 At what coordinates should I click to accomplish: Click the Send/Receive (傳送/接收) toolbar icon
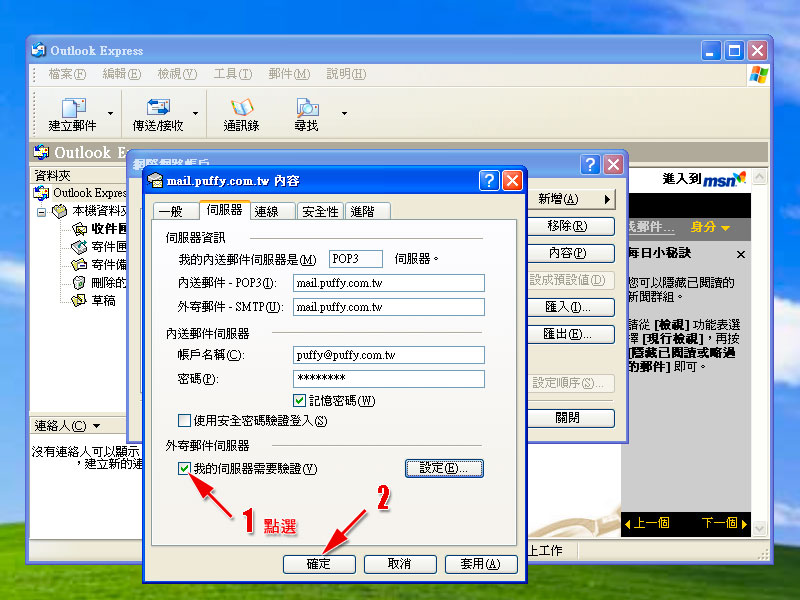click(x=158, y=107)
